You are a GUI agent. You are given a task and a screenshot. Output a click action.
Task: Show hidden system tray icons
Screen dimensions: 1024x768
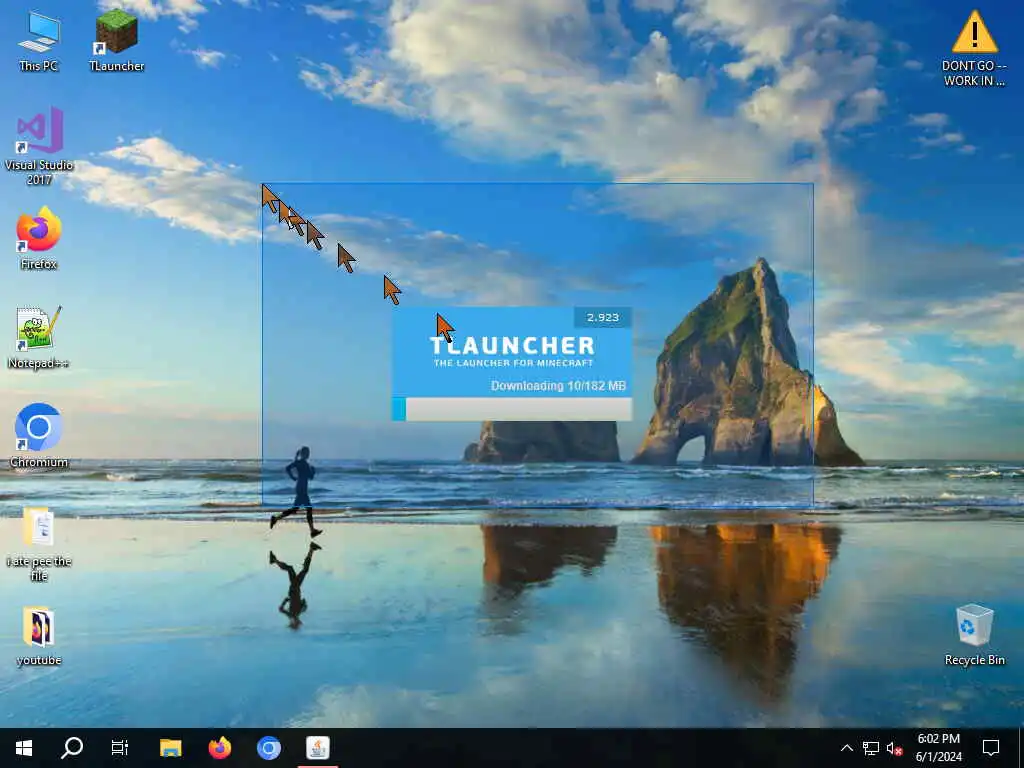pos(846,748)
